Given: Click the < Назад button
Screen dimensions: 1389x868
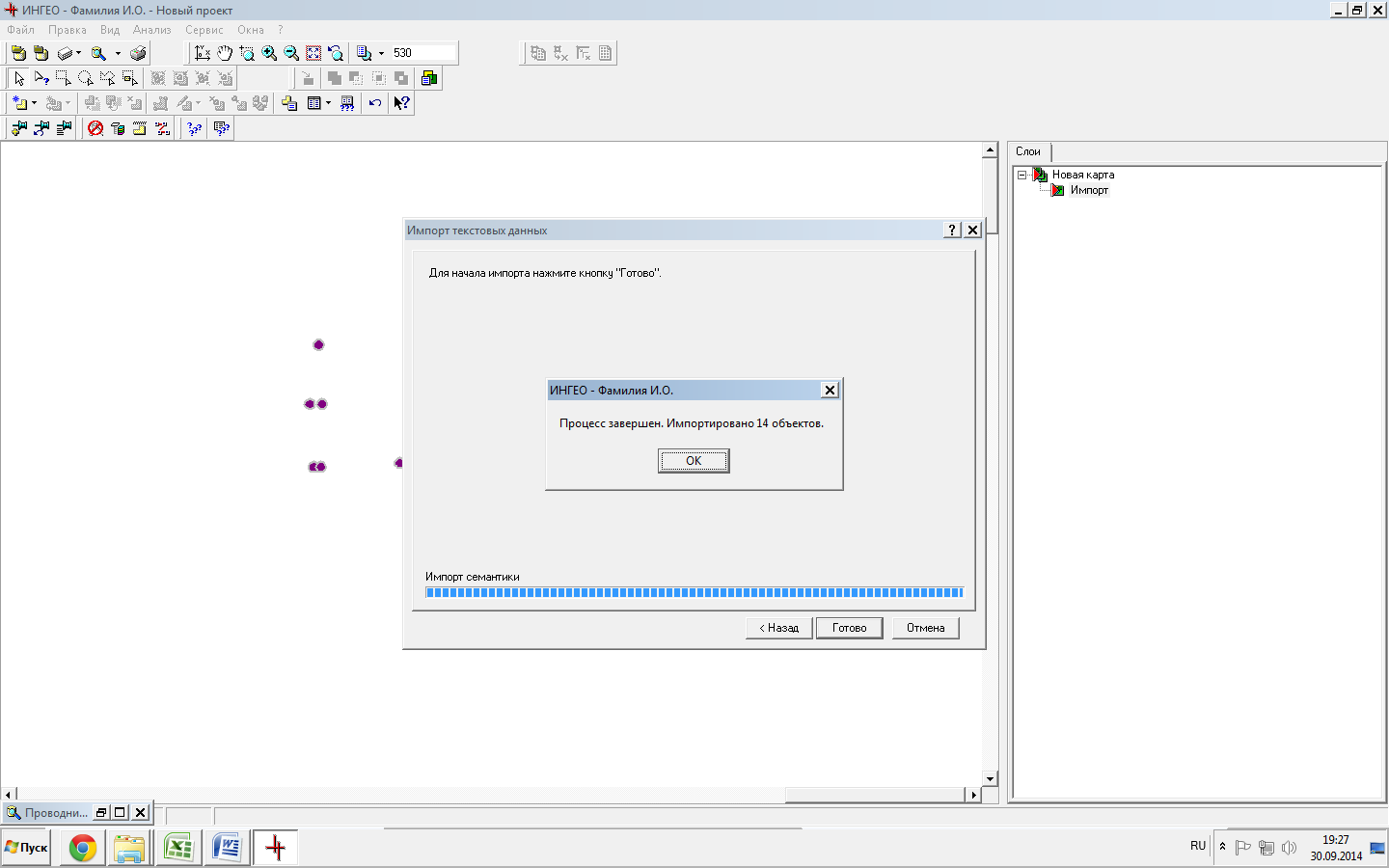Looking at the screenshot, I should coord(779,628).
